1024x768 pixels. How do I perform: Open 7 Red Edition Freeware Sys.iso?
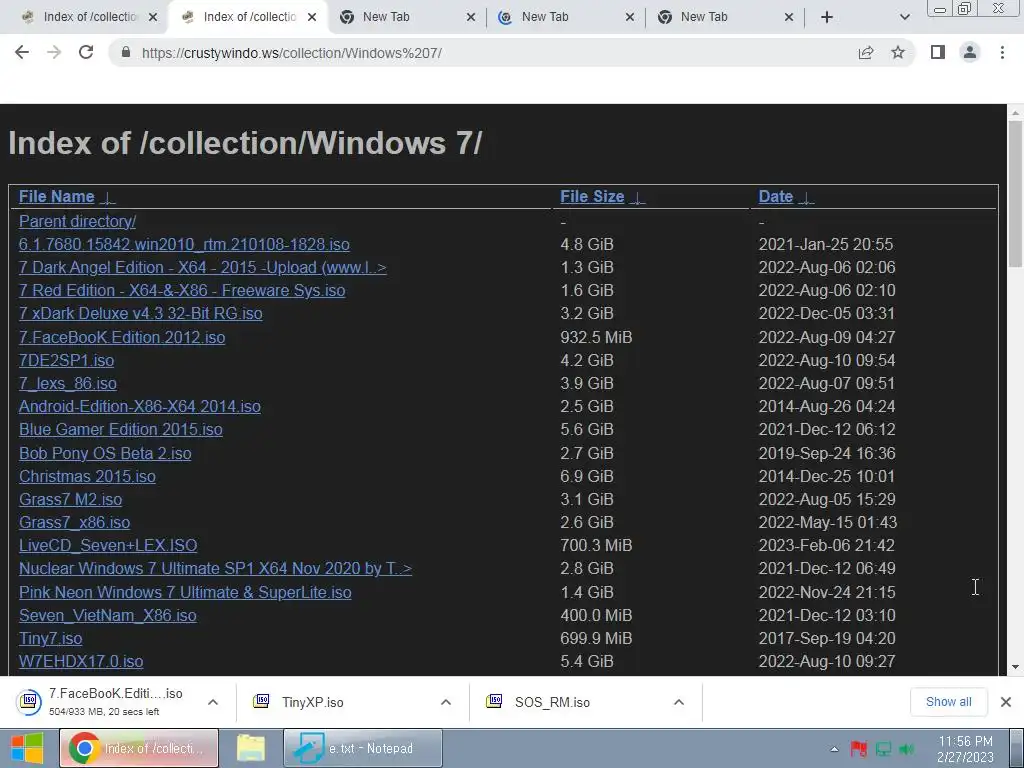point(182,291)
